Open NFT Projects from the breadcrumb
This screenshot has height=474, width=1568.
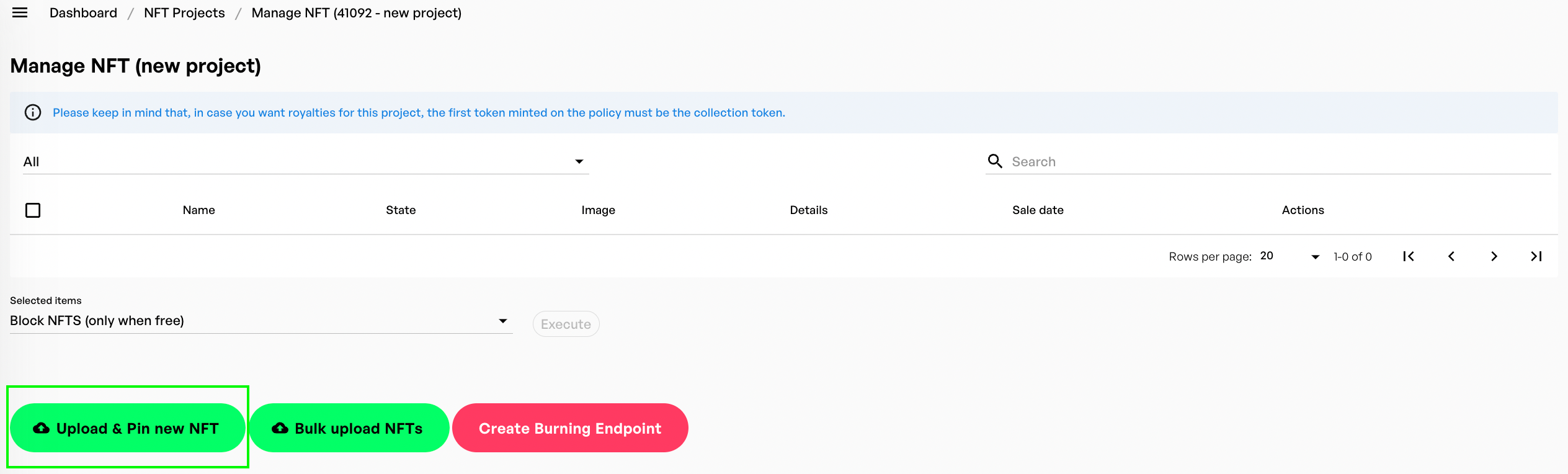[184, 13]
